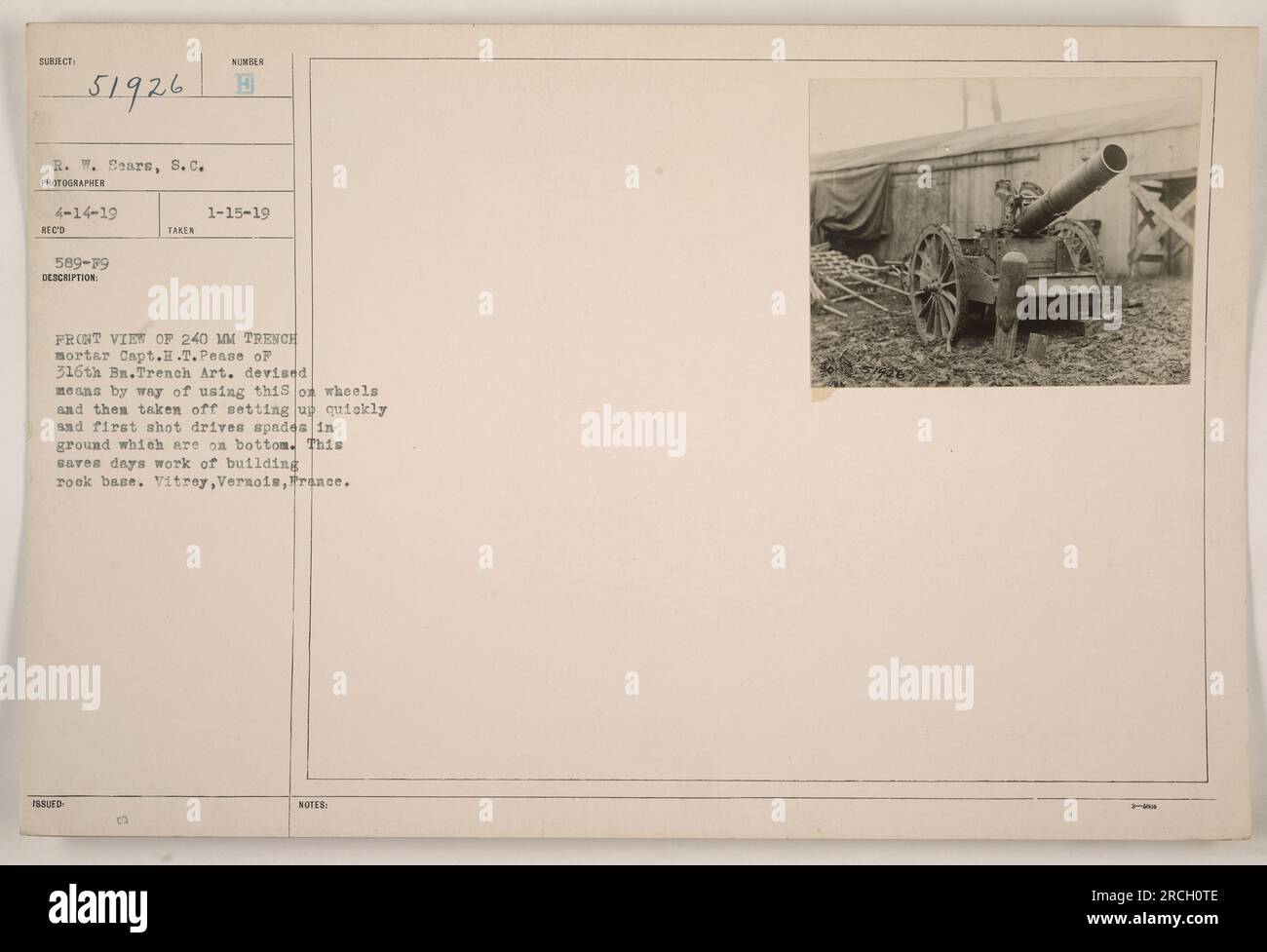
Task: Click the SUBJECT label
Action: tap(56, 60)
